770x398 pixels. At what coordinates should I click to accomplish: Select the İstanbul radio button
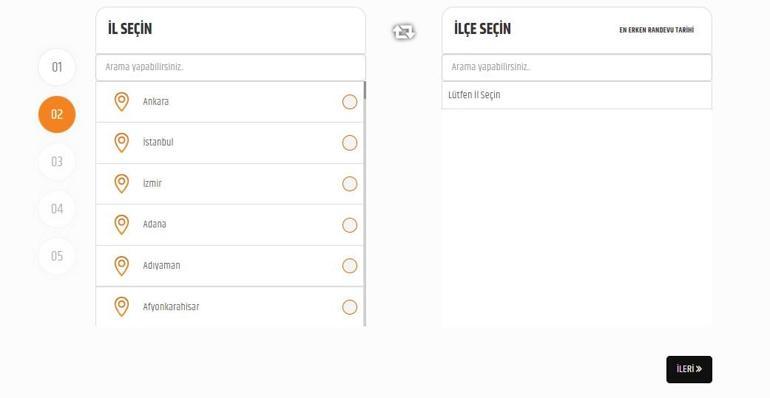(x=350, y=143)
